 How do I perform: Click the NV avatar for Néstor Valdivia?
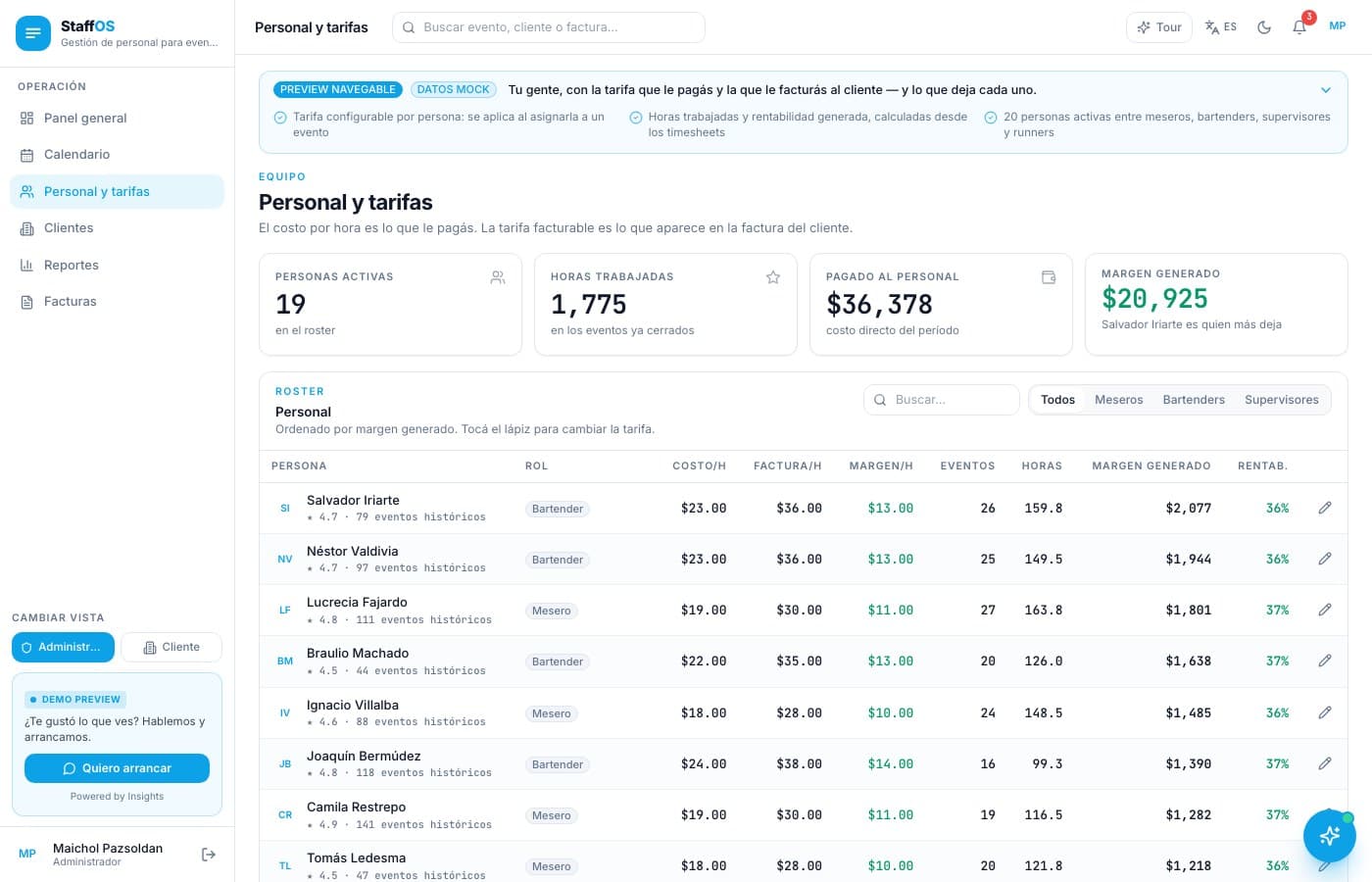(285, 559)
